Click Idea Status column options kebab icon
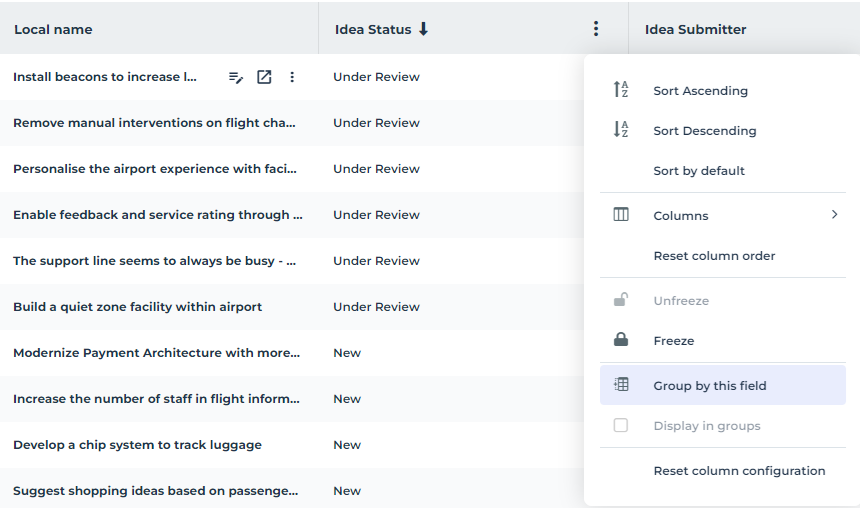 click(596, 29)
